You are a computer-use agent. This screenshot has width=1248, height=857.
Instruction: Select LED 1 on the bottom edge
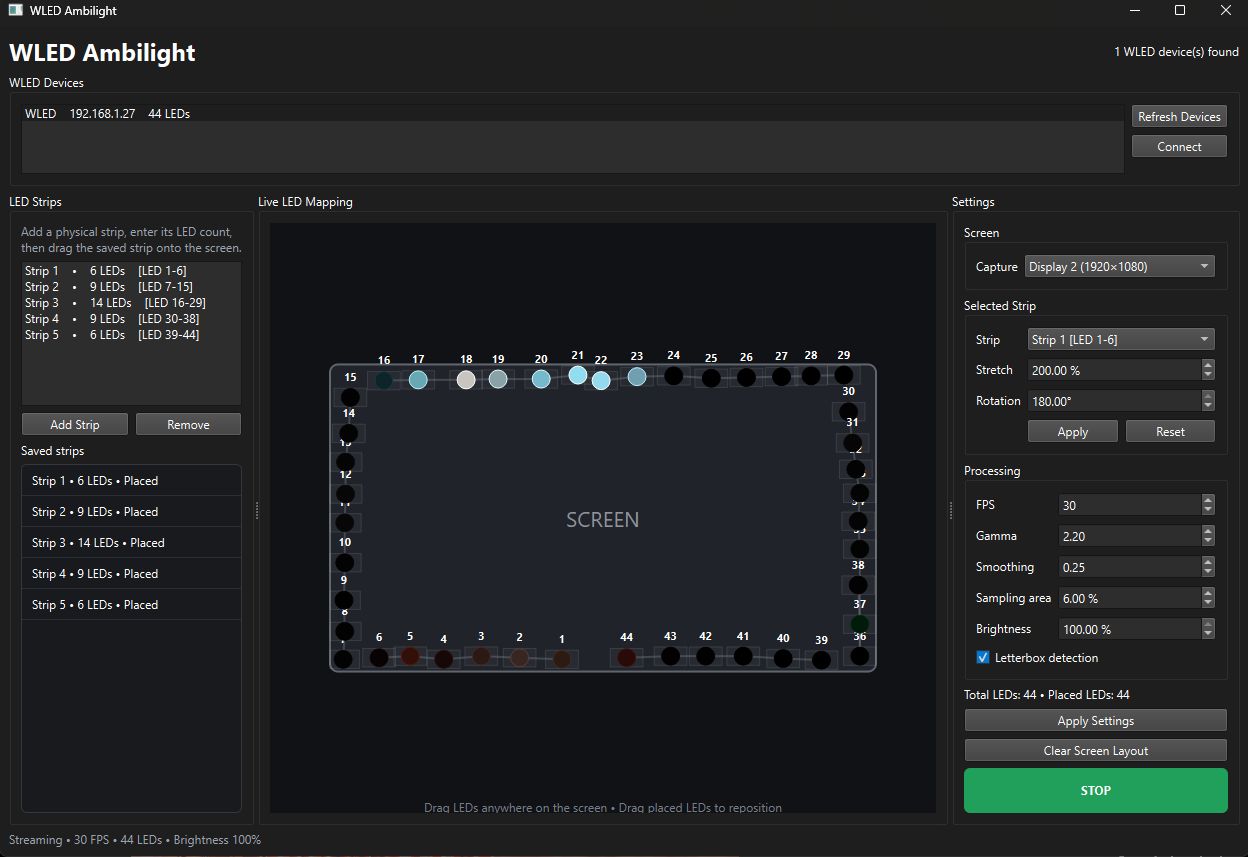tap(562, 659)
